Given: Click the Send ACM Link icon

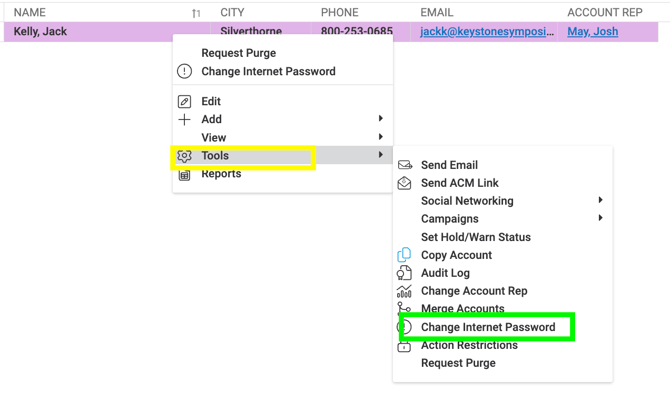Looking at the screenshot, I should (404, 183).
